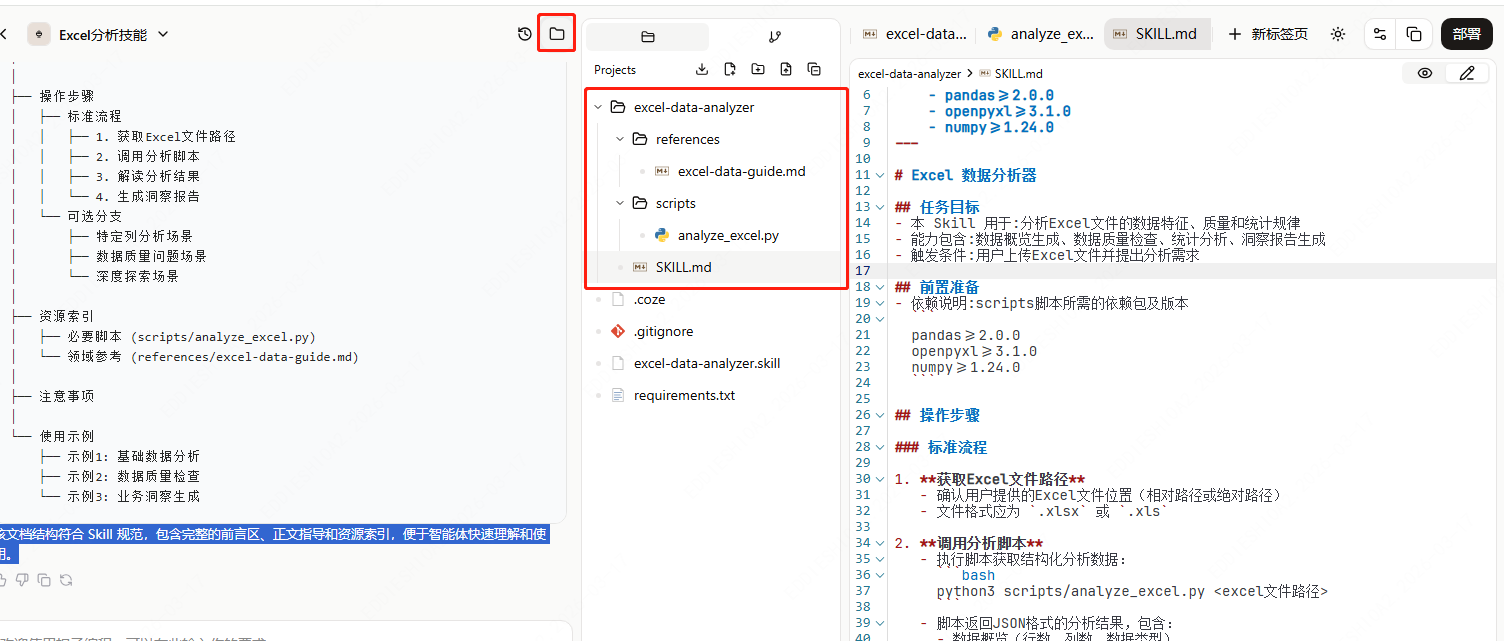Open the settings sliders icon
1504x641 pixels.
[1380, 34]
